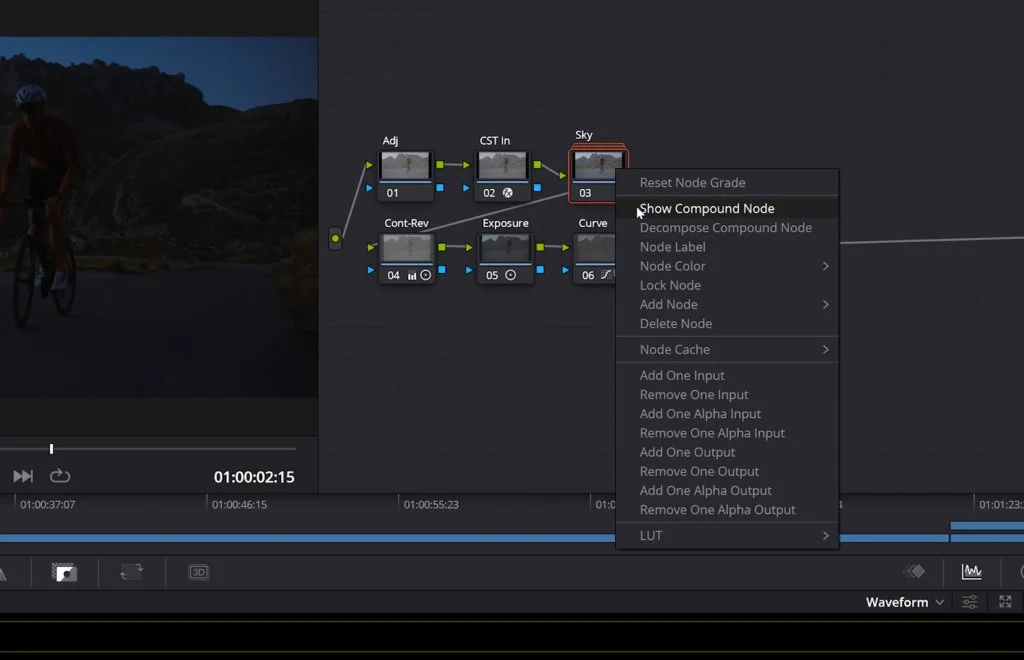The height and width of the screenshot is (660, 1024).
Task: Expand the scopes panel to full view
Action: click(x=1005, y=602)
